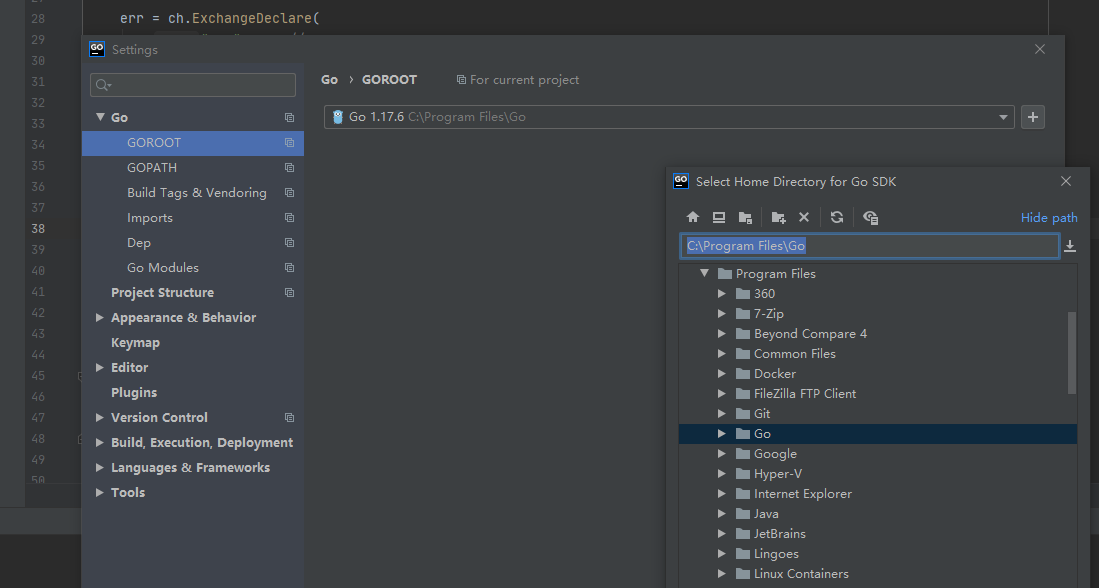The height and width of the screenshot is (588, 1099).
Task: Expand Appearance & Behavior settings
Action: [100, 317]
